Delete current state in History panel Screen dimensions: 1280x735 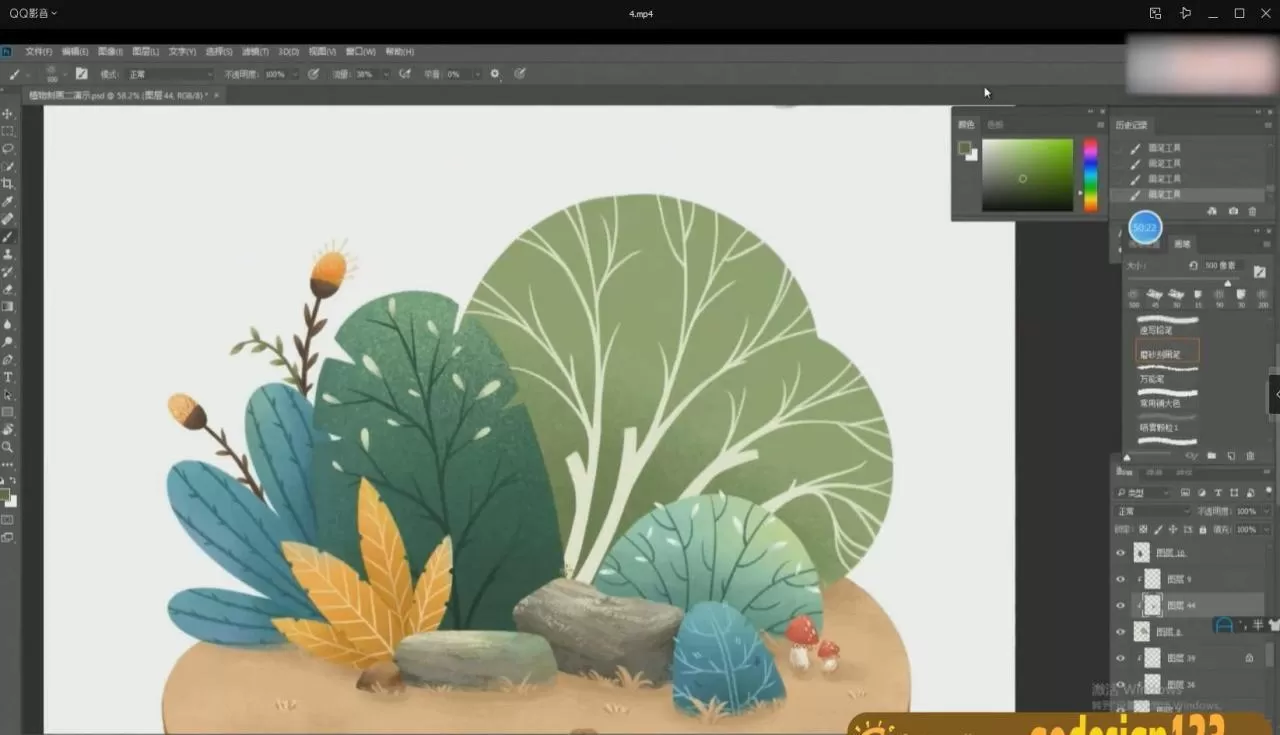(1252, 211)
